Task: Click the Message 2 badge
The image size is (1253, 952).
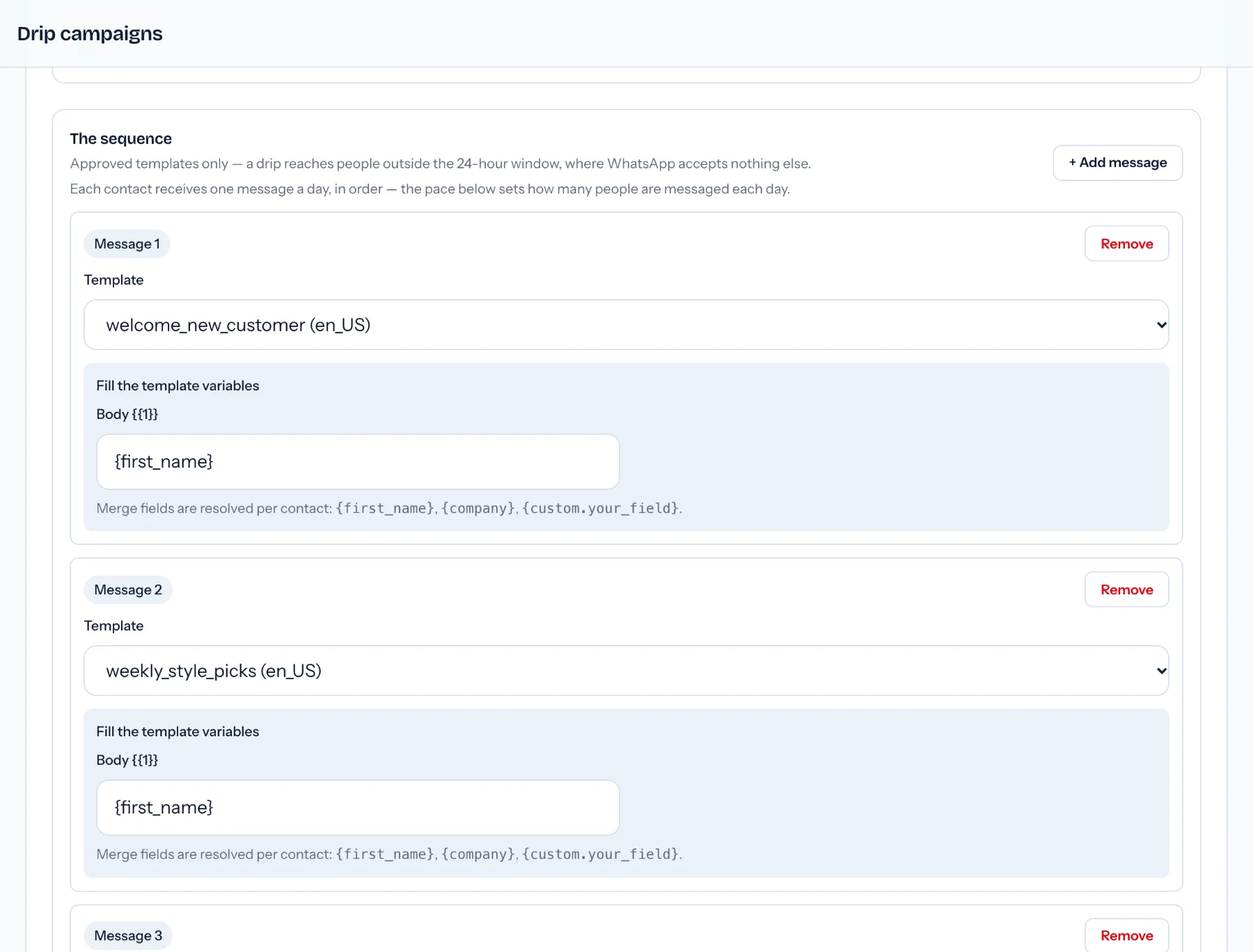Action: 128,590
